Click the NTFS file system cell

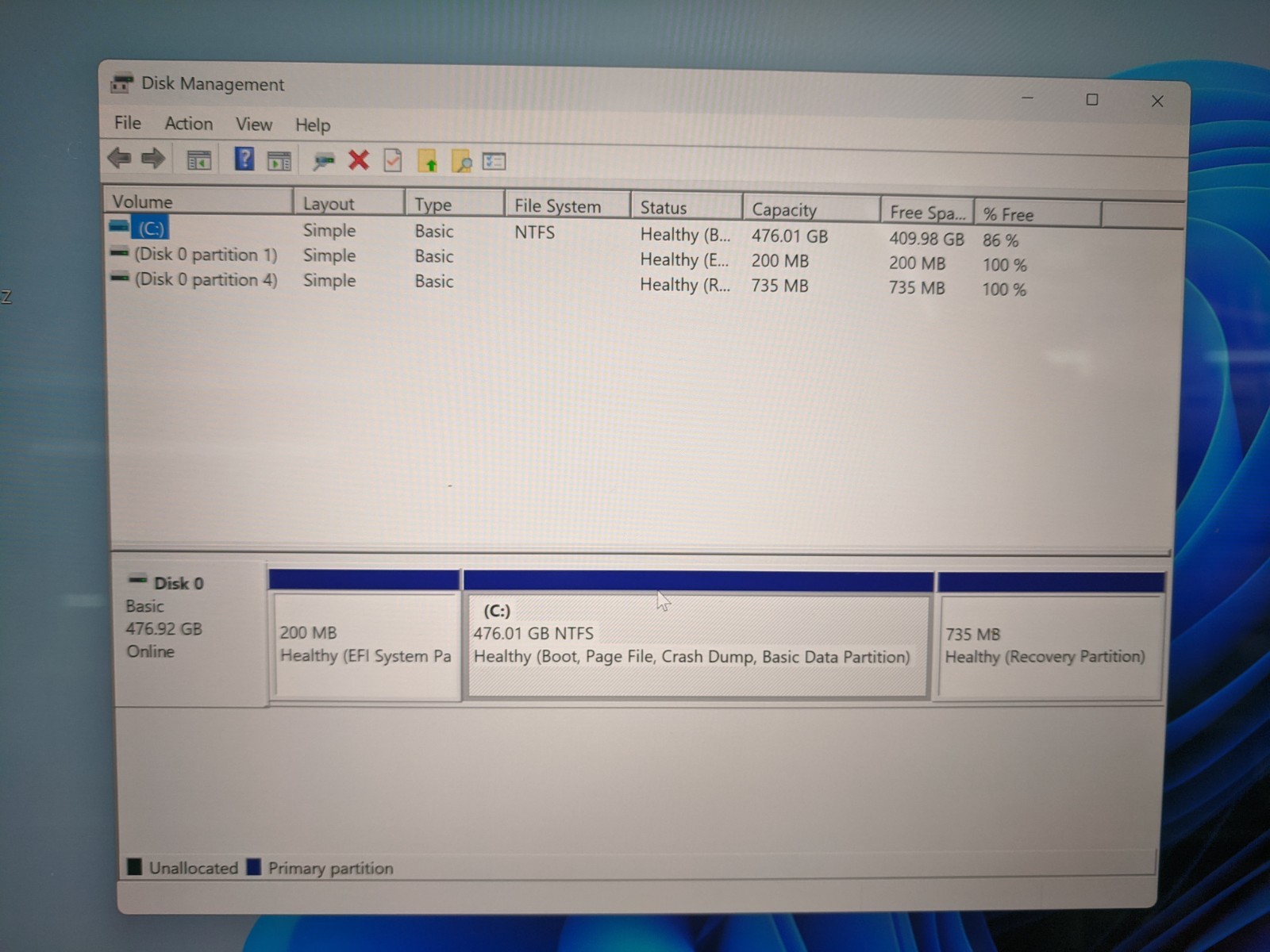point(534,232)
